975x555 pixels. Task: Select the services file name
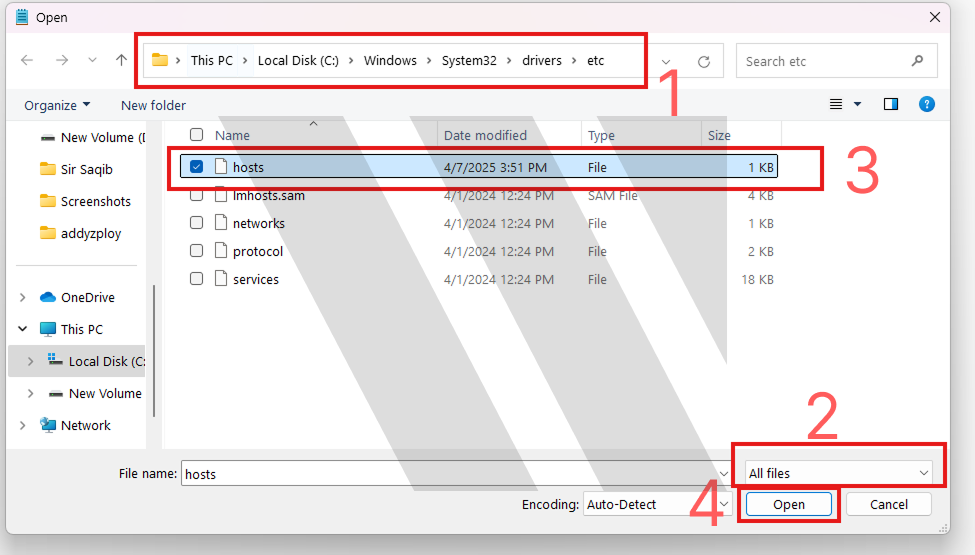click(x=256, y=279)
